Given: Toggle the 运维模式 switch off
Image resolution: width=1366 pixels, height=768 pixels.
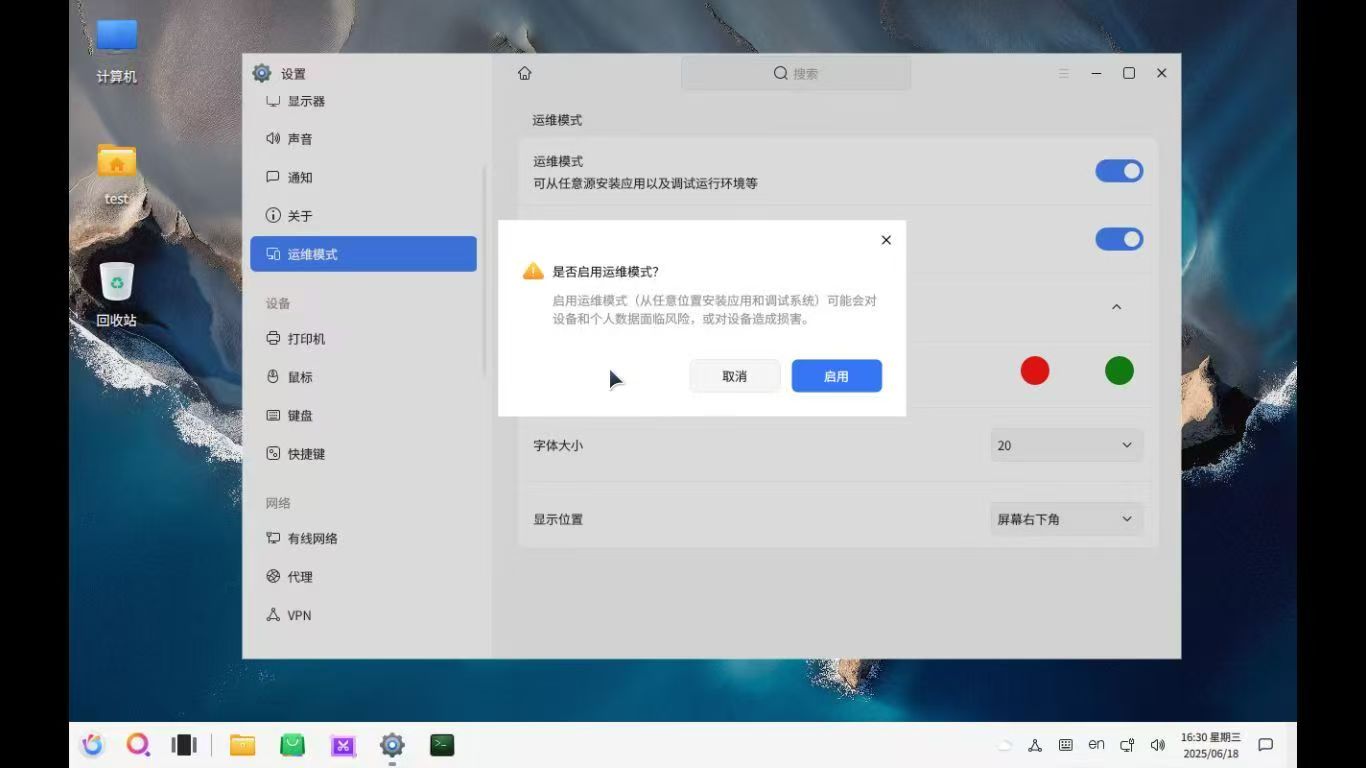Looking at the screenshot, I should (1119, 171).
